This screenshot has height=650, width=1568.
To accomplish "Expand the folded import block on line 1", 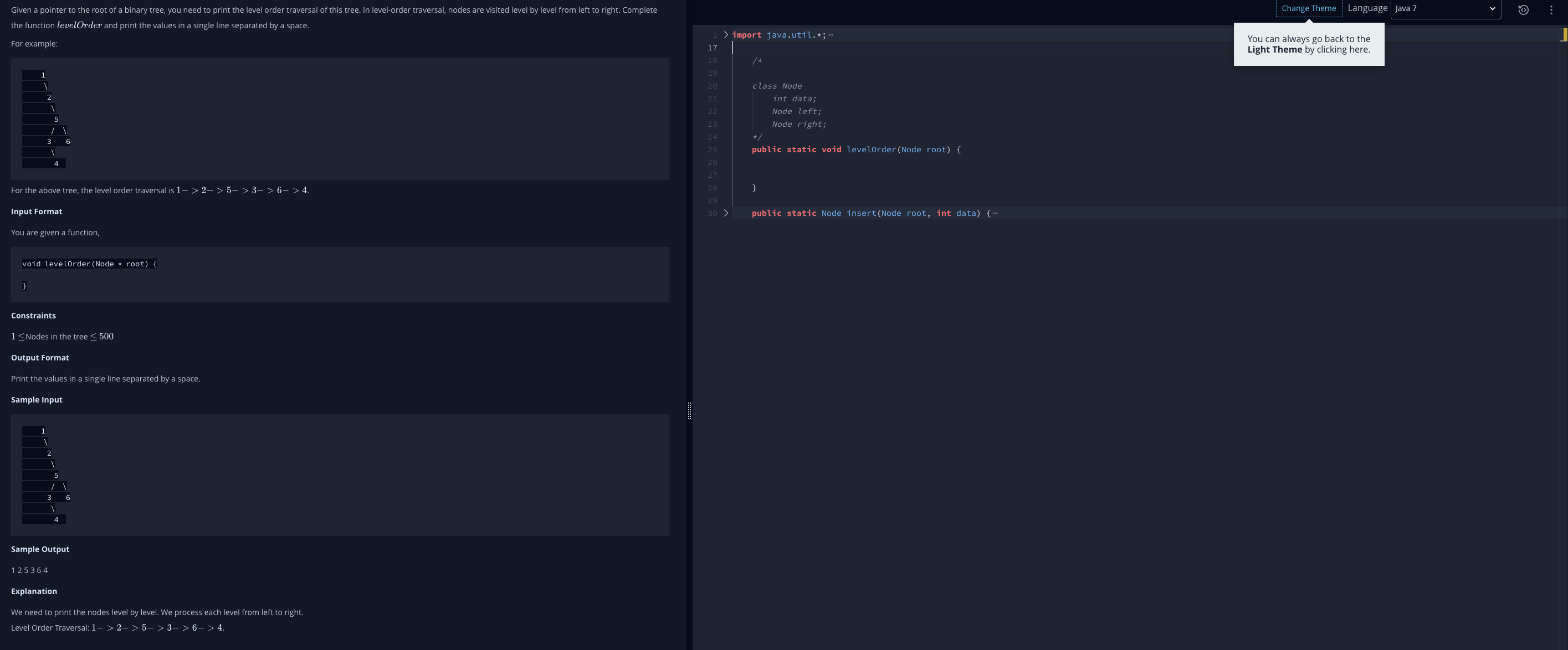I will [726, 35].
